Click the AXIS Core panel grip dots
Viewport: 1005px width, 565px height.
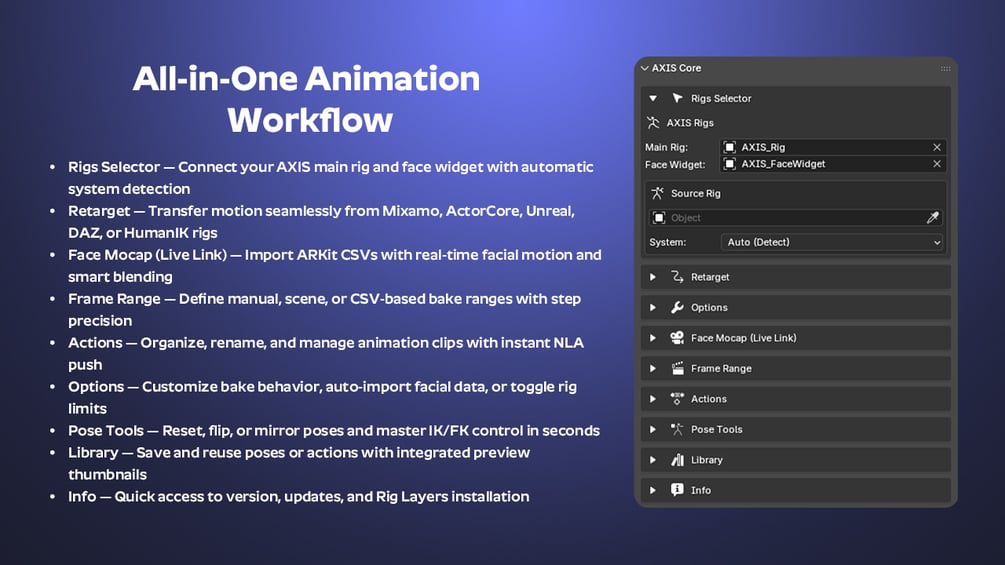pos(945,68)
